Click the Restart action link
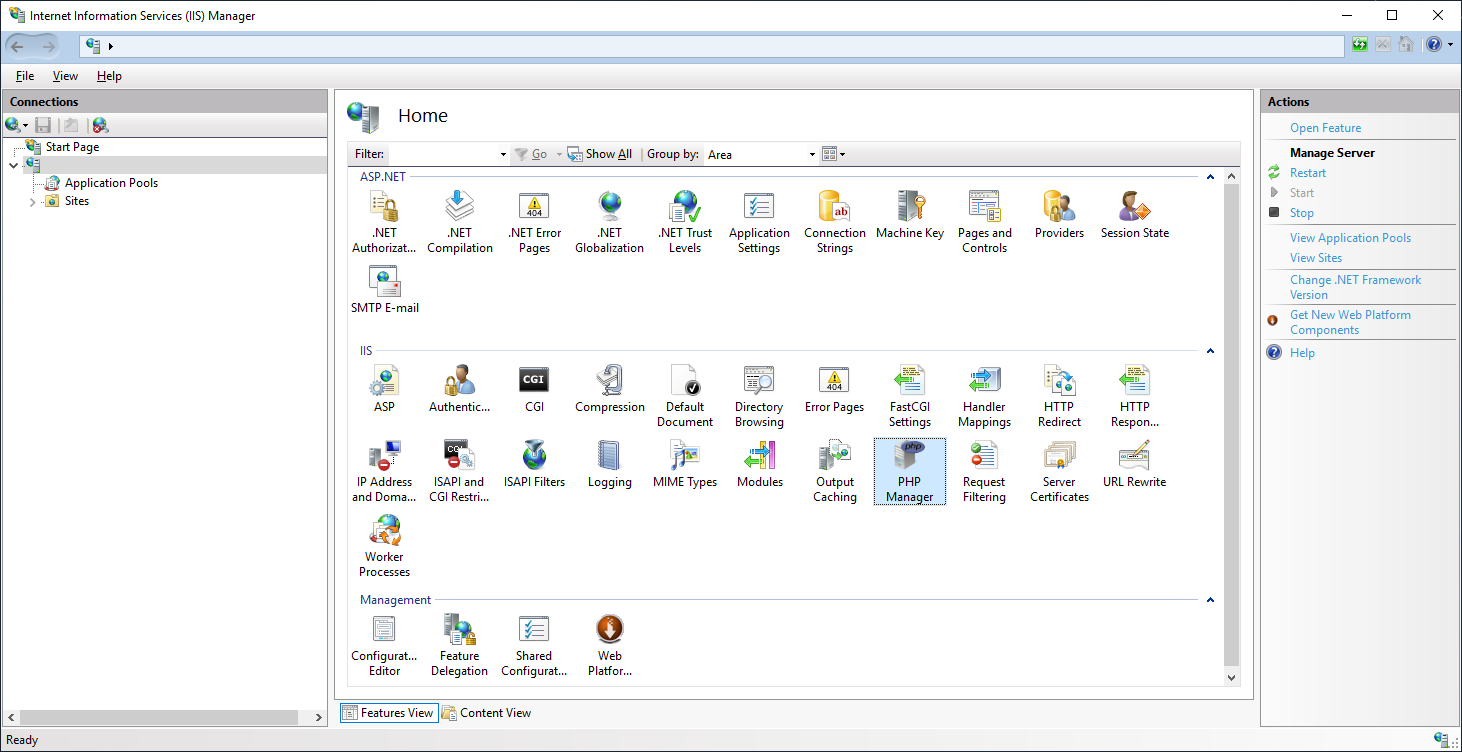This screenshot has width=1462, height=752. pyautogui.click(x=1307, y=173)
